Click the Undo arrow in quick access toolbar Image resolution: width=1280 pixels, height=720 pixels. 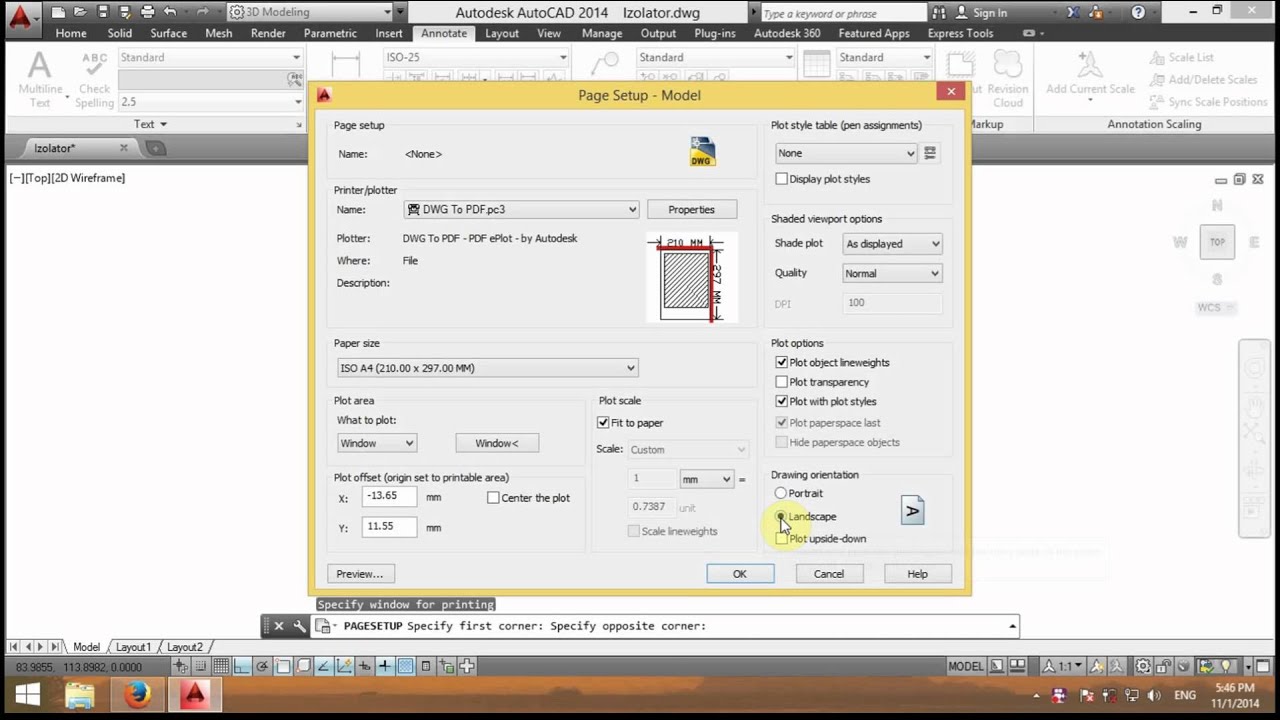170,12
